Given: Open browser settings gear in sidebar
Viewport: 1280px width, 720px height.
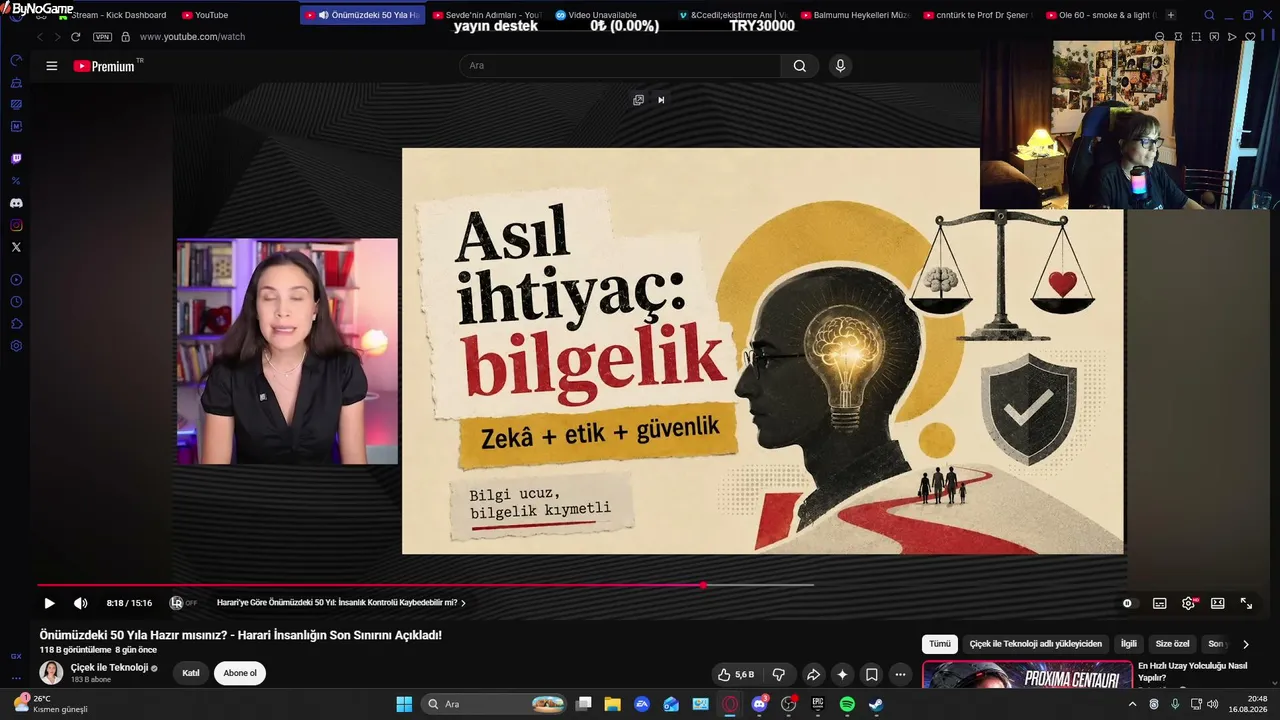Looking at the screenshot, I should click(16, 346).
